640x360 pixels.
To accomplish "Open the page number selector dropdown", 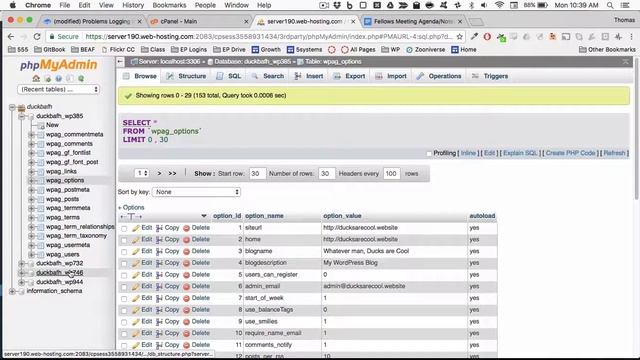I will [x=141, y=173].
